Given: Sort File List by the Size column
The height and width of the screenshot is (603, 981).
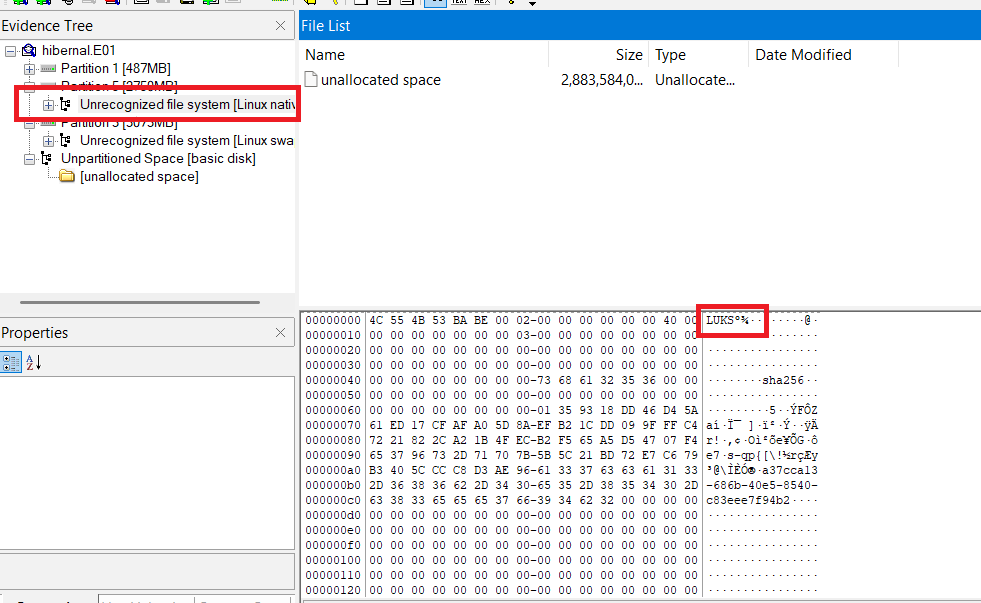Looking at the screenshot, I should pyautogui.click(x=599, y=55).
